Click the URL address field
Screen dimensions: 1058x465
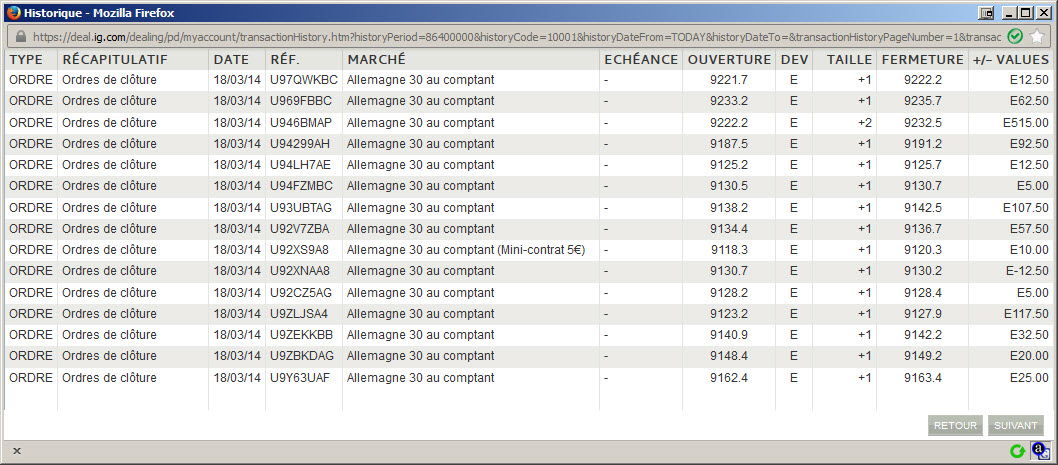(x=516, y=36)
